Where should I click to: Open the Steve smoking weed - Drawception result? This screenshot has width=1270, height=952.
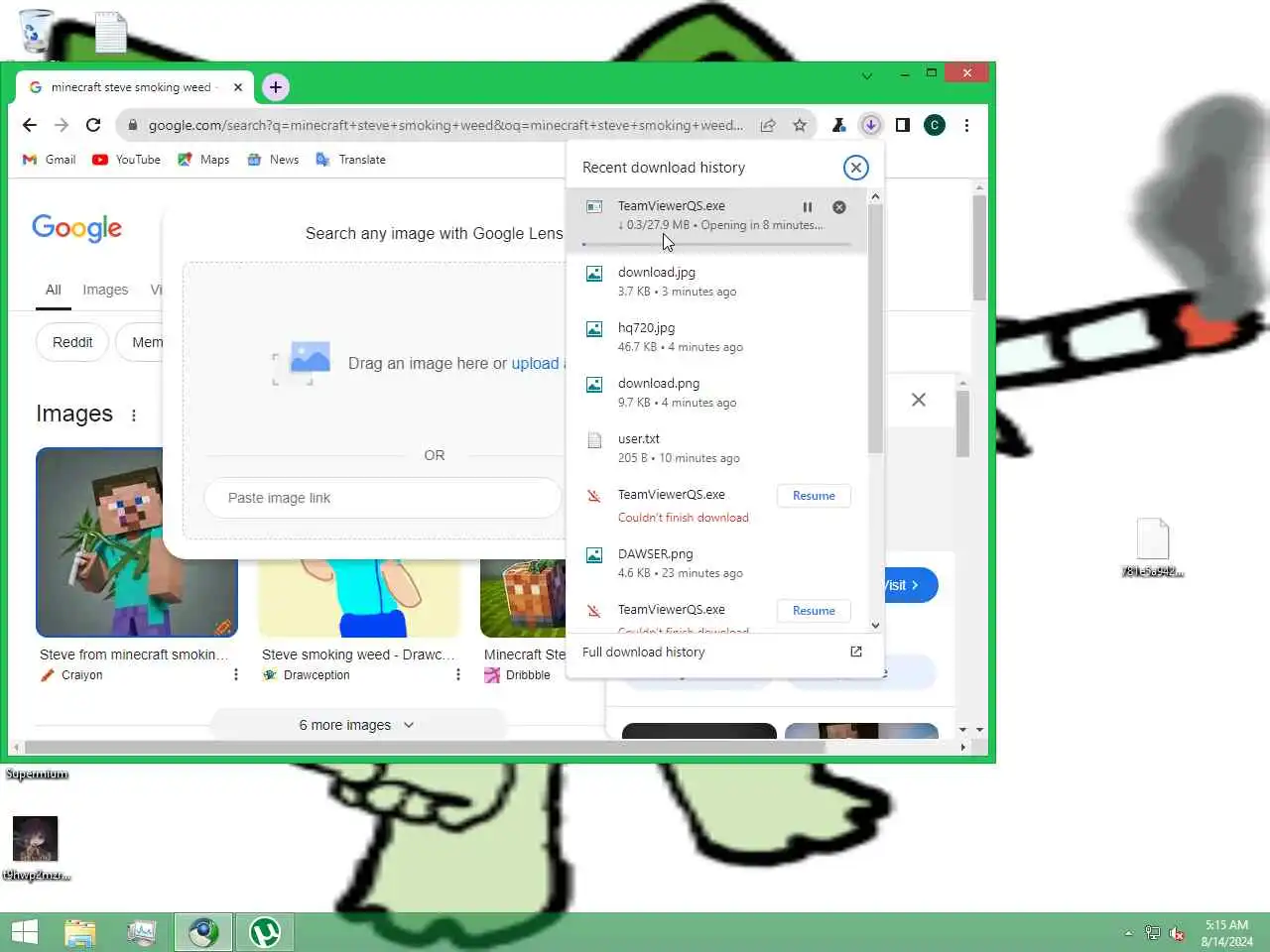(358, 655)
